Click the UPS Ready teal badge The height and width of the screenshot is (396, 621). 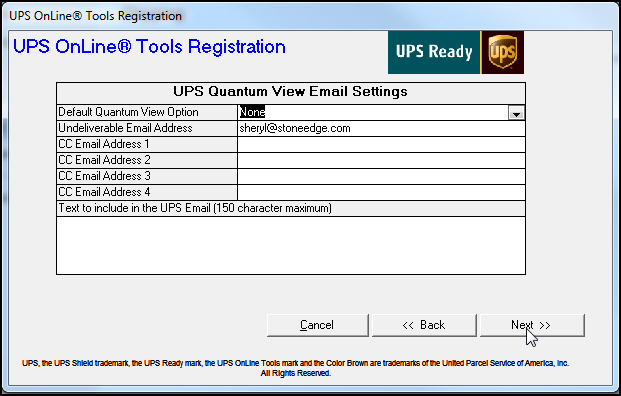tap(434, 52)
